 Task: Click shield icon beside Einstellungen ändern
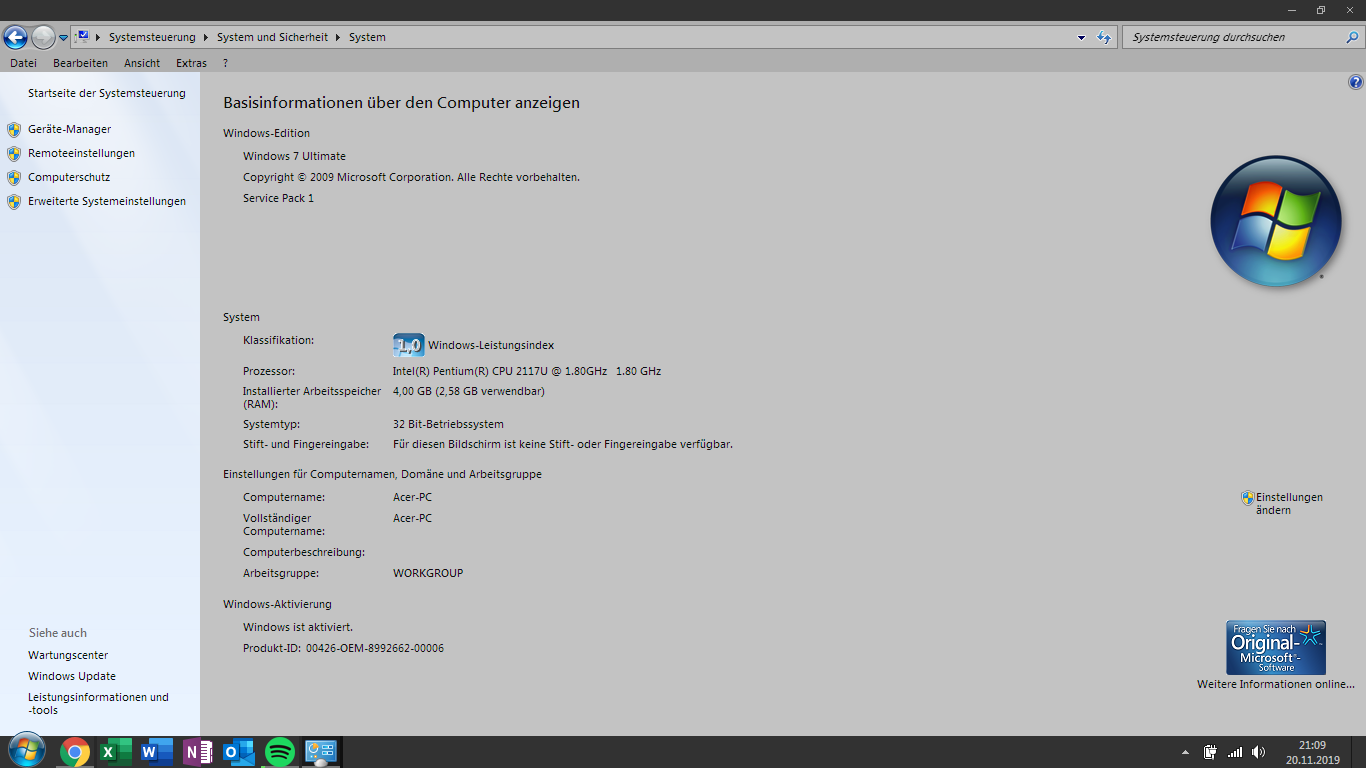1248,497
